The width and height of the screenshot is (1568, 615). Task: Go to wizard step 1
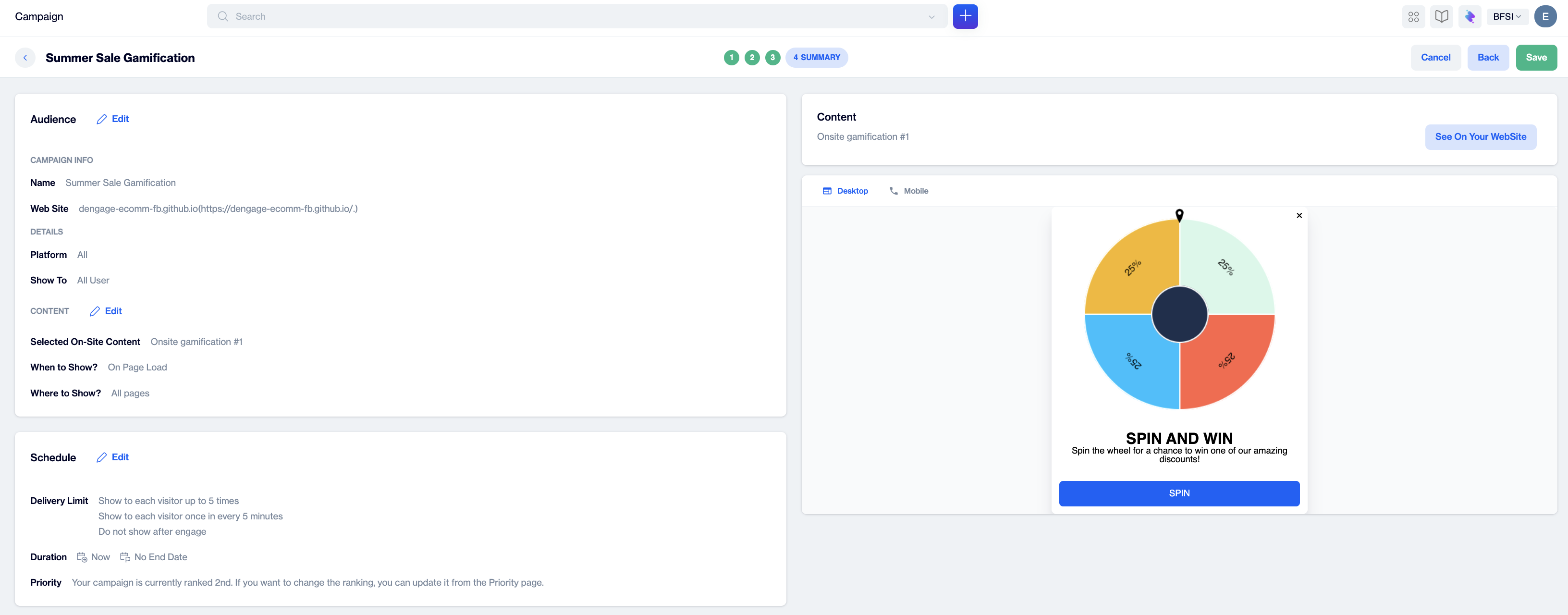731,57
